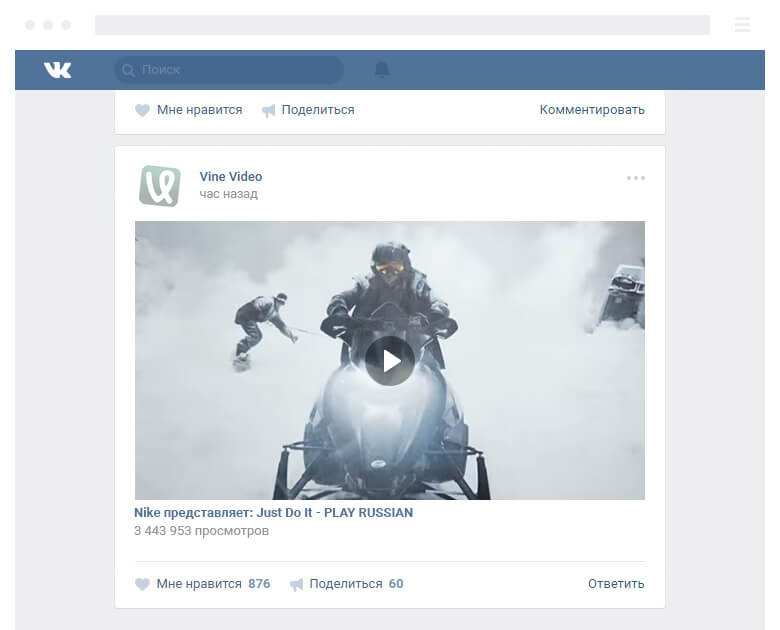Like the Vine Video post with 876 likes

tap(202, 584)
